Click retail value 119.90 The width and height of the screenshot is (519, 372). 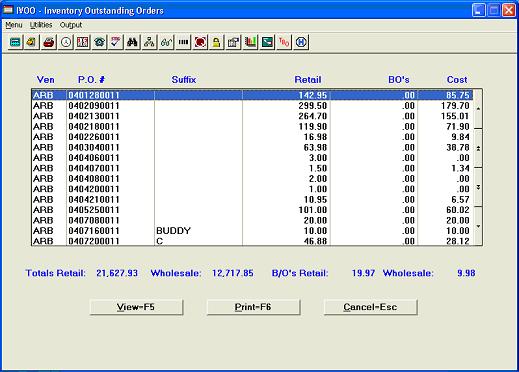(x=313, y=127)
